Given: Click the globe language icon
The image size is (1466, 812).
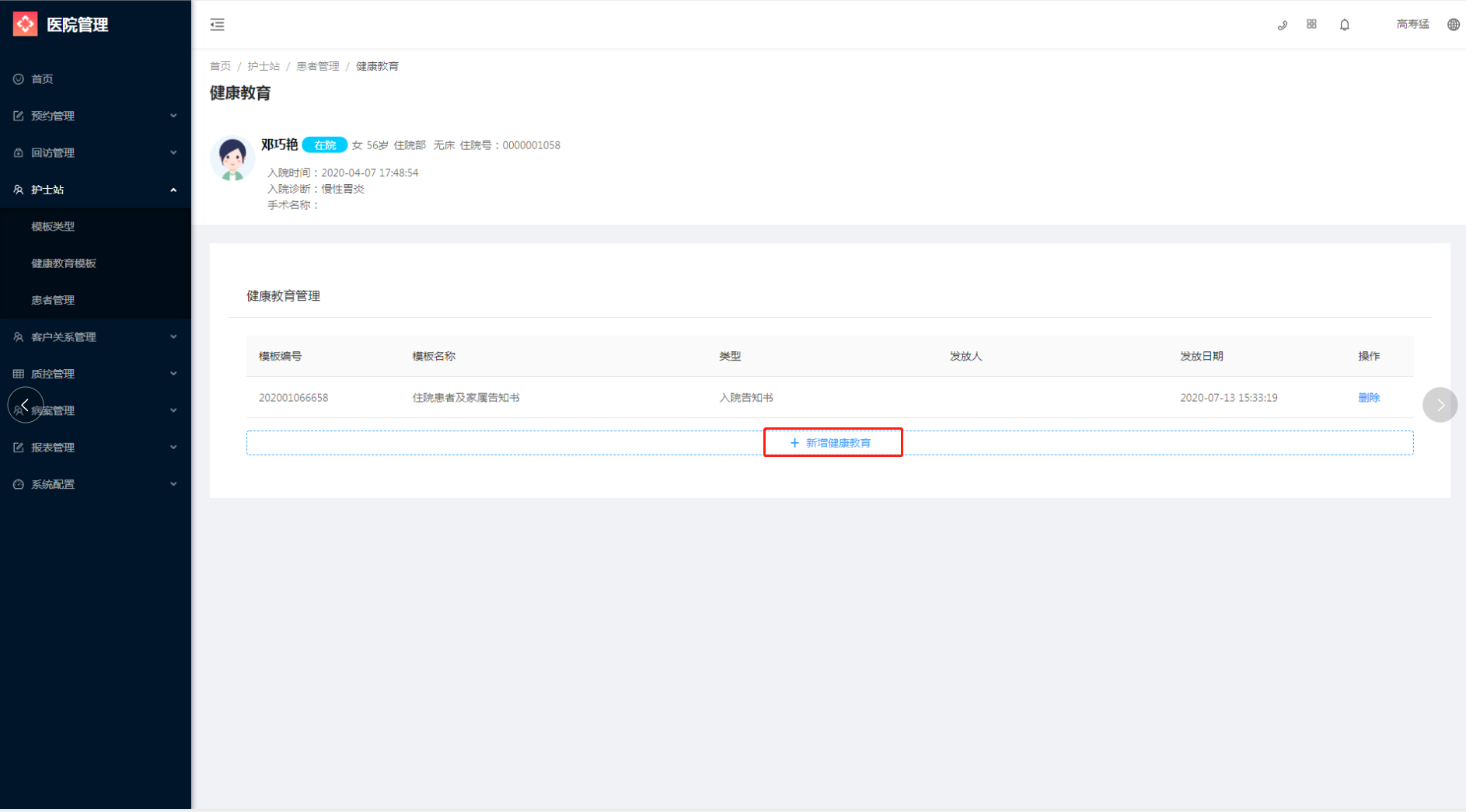Looking at the screenshot, I should click(1454, 25).
